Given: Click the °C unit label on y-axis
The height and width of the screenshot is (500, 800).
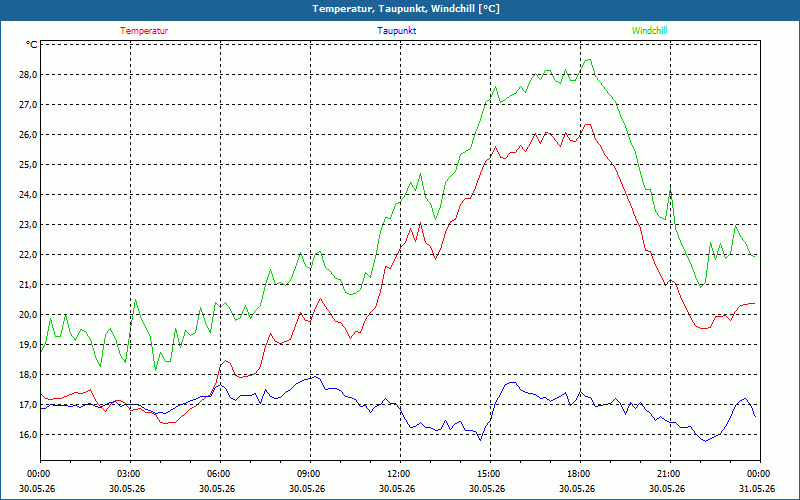Looking at the screenshot, I should click(x=32, y=45).
